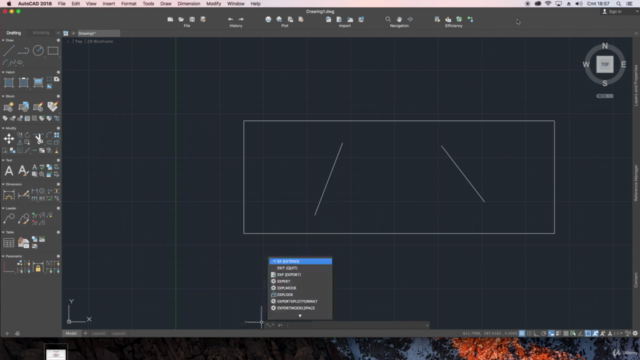Viewport: 640px width, 360px height.
Task: Add new layout with plus button
Action: coord(85,333)
